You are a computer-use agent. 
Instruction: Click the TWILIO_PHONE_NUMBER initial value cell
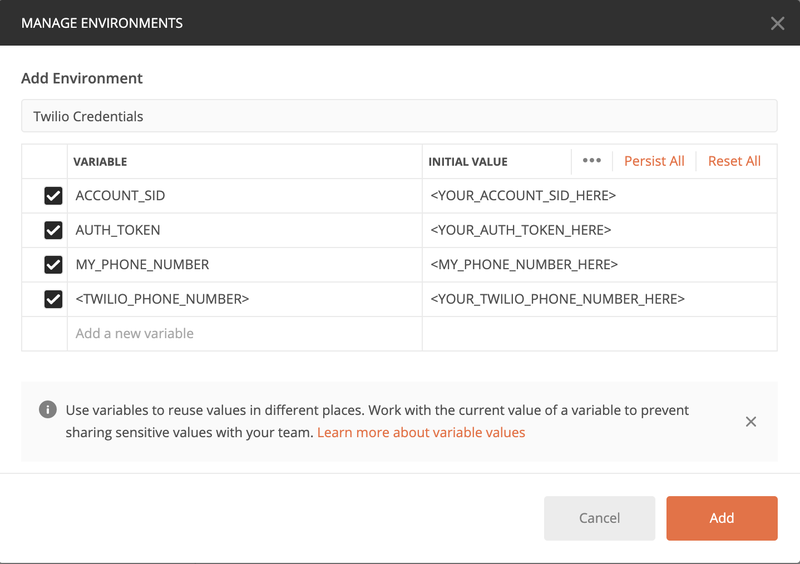pos(598,299)
